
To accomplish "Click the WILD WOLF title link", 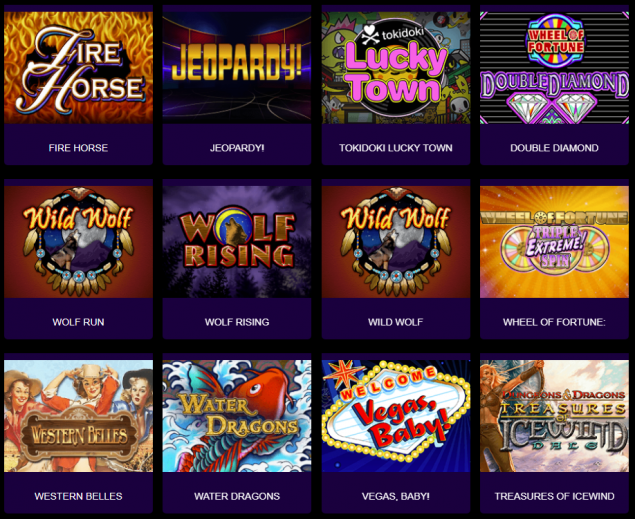I will coord(396,322).
